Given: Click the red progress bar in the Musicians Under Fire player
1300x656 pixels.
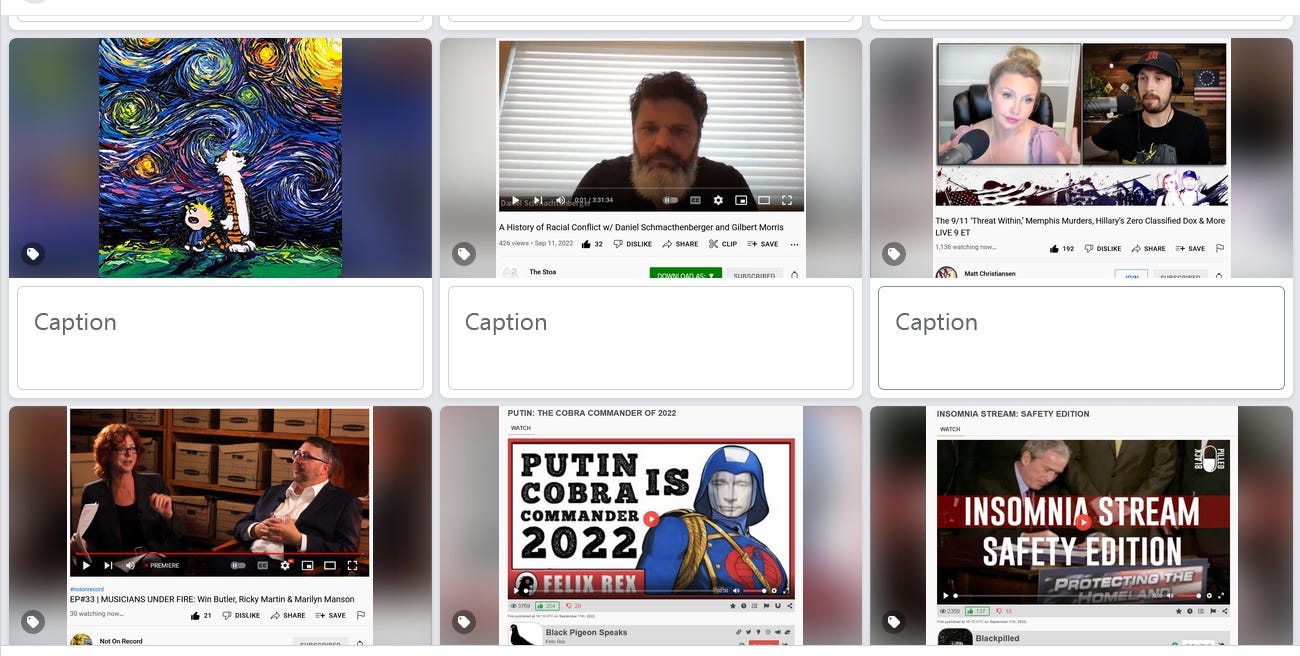Looking at the screenshot, I should point(219,553).
